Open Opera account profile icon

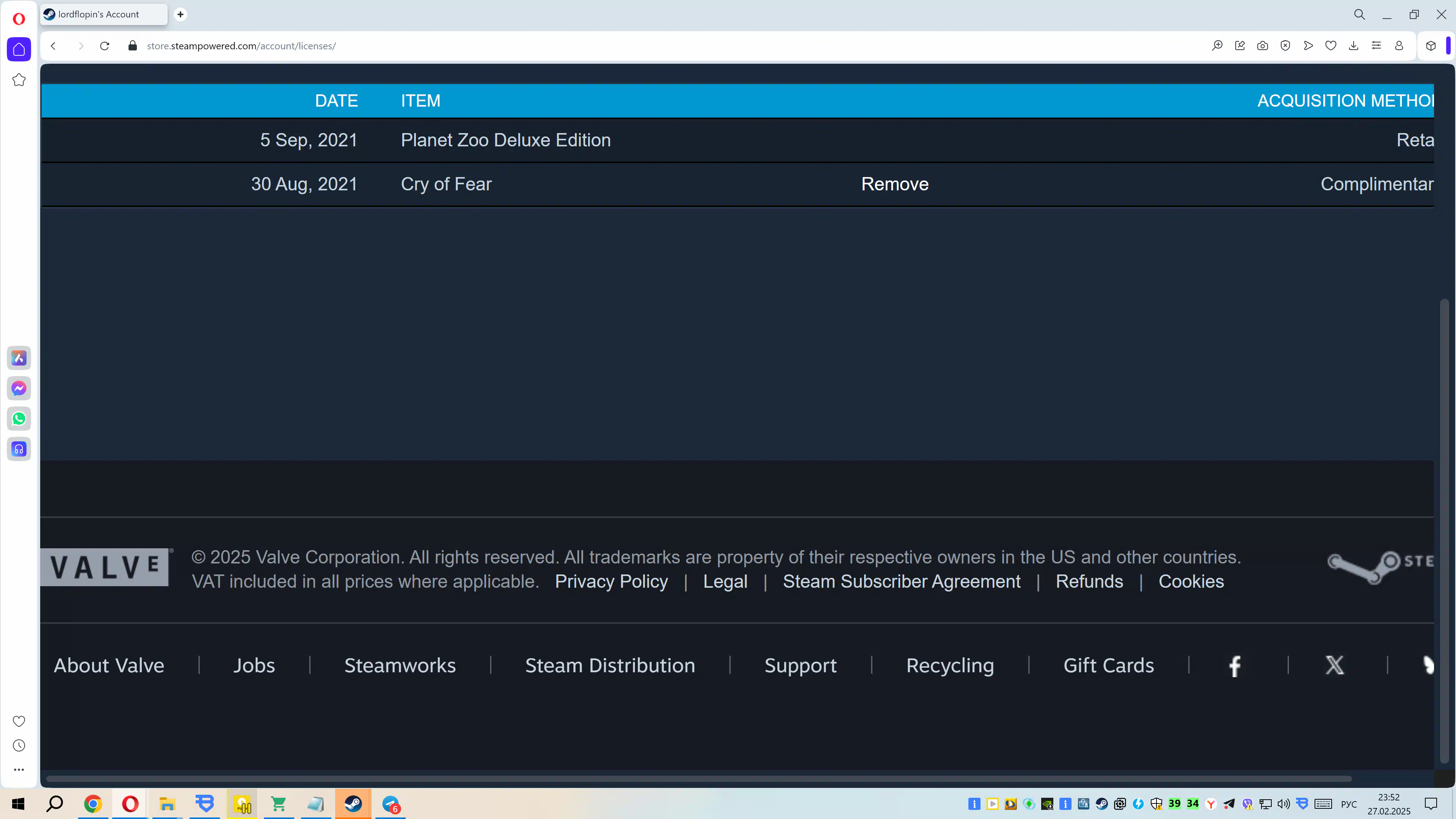[x=1399, y=46]
